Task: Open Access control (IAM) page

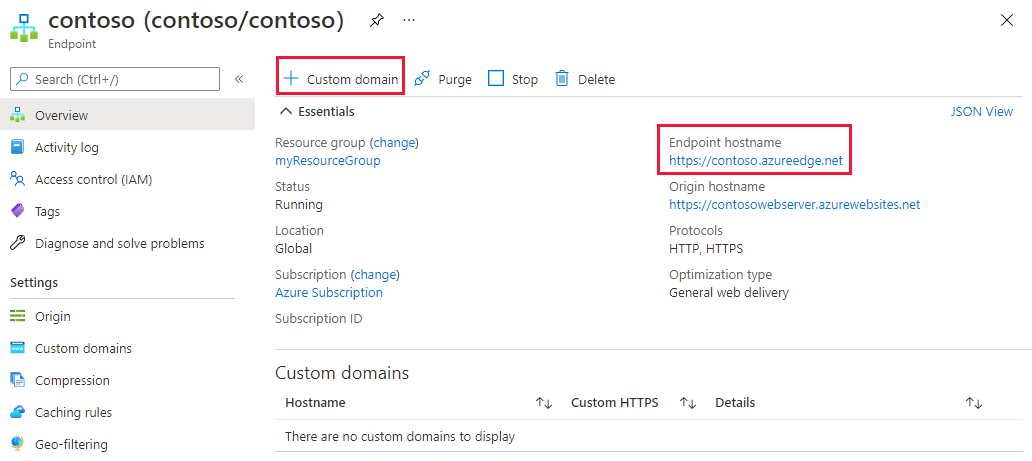Action: tap(93, 180)
